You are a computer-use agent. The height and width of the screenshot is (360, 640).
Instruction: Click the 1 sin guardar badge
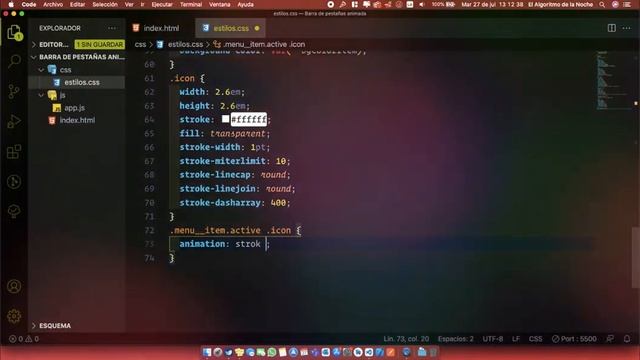click(x=100, y=44)
